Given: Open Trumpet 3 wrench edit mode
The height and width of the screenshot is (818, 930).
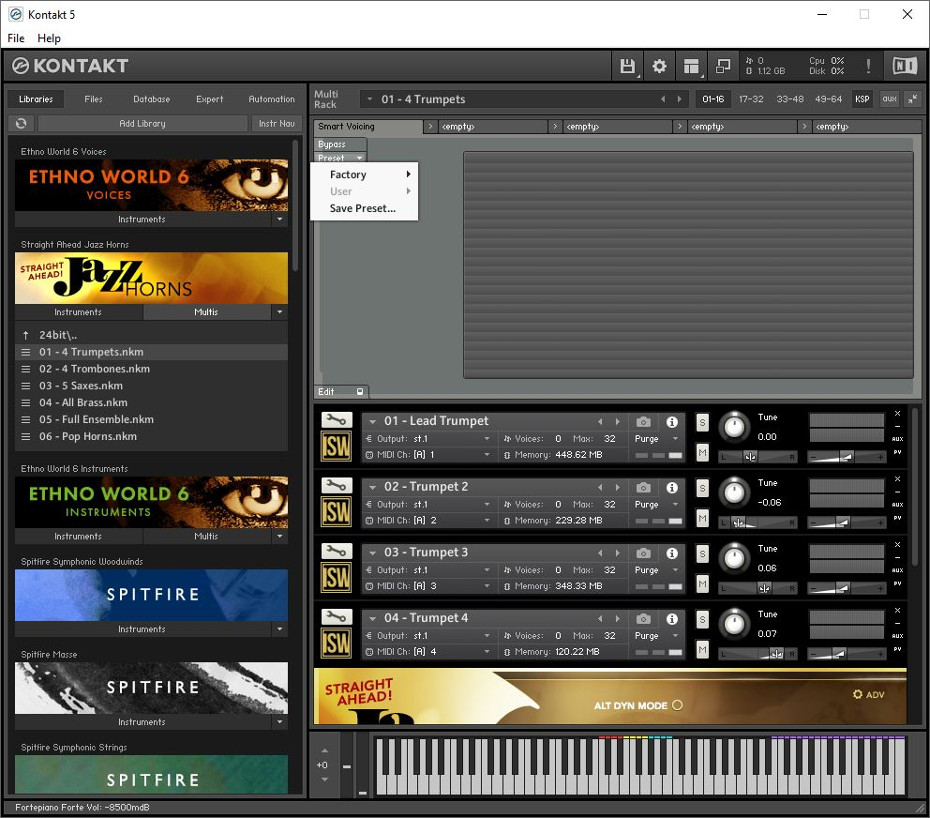Looking at the screenshot, I should point(336,552).
